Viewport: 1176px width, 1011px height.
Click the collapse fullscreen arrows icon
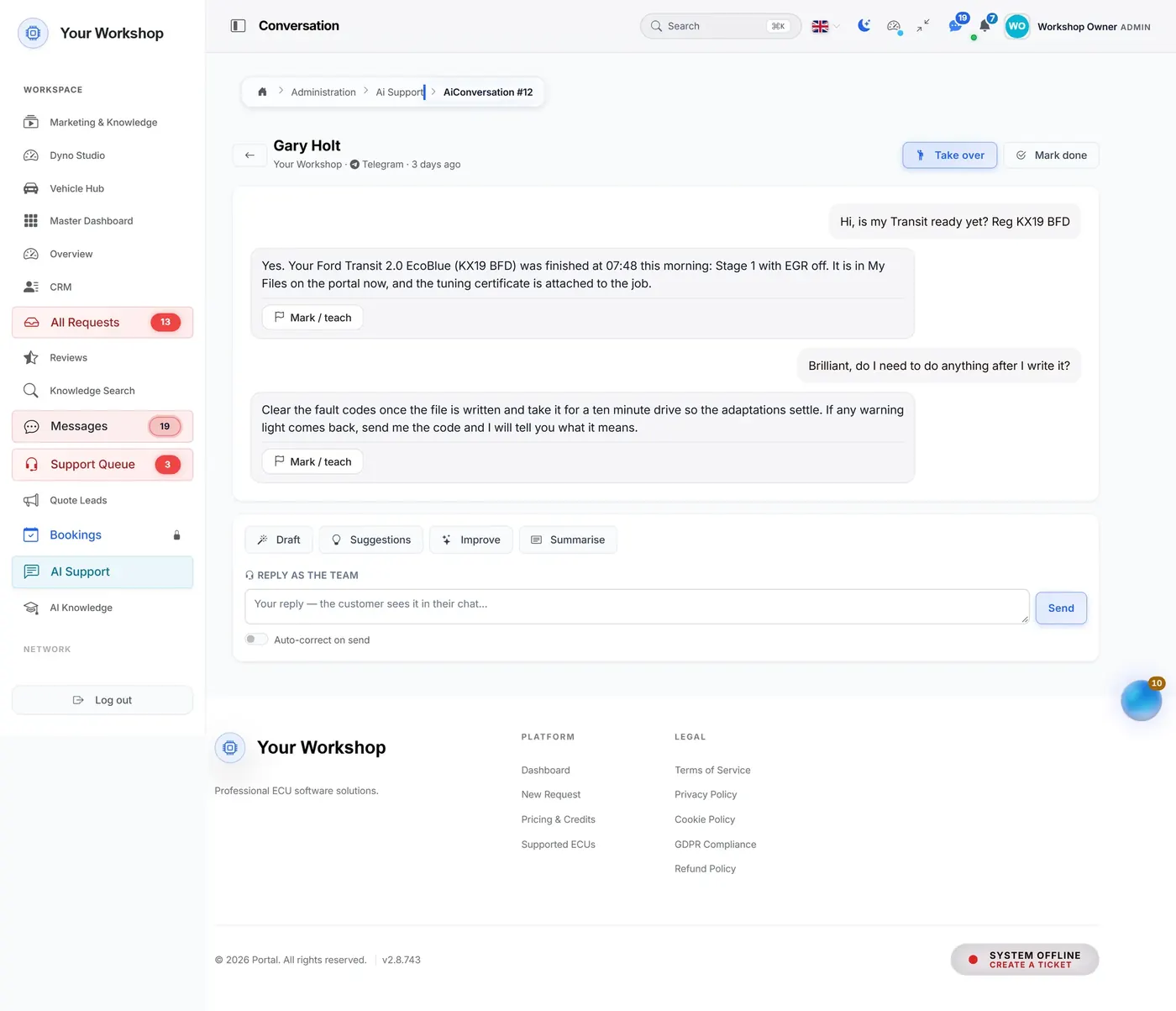click(x=923, y=26)
